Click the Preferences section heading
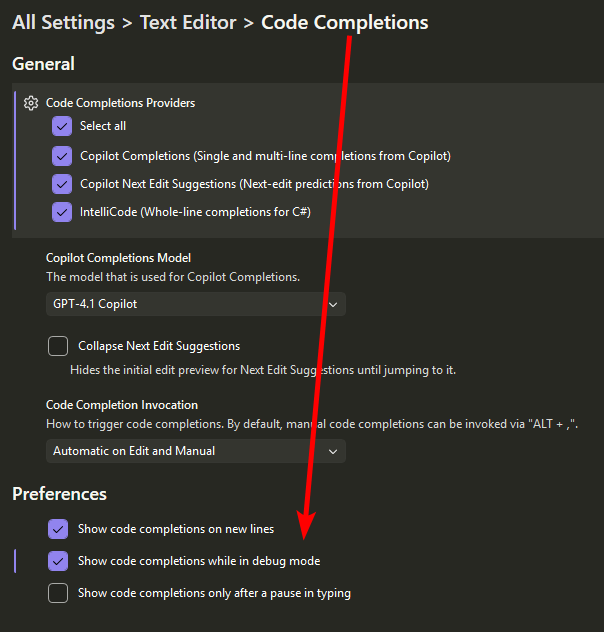 [59, 494]
